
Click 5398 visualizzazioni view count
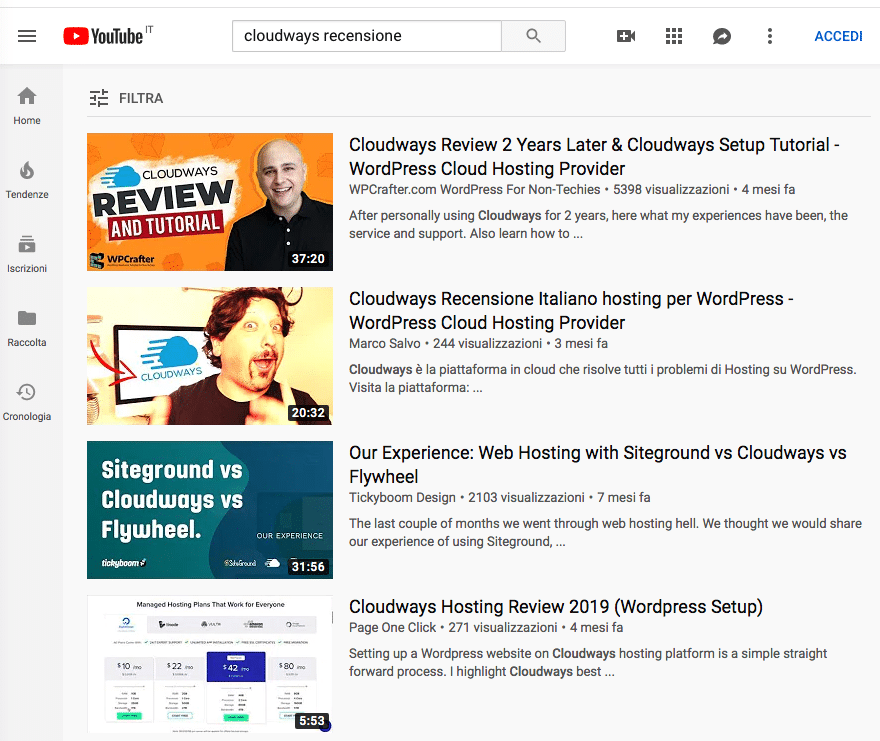tap(671, 190)
